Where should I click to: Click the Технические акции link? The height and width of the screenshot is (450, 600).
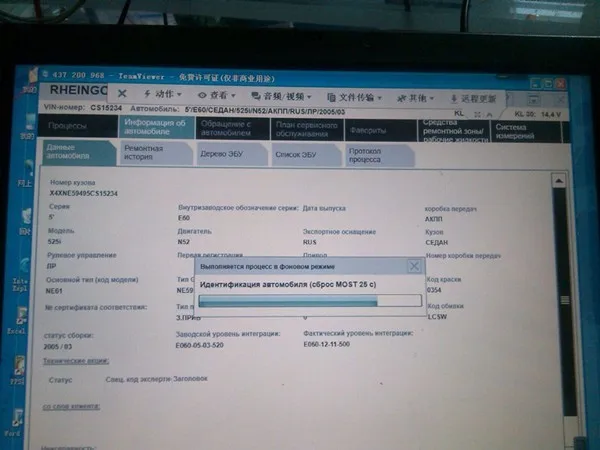coord(76,360)
